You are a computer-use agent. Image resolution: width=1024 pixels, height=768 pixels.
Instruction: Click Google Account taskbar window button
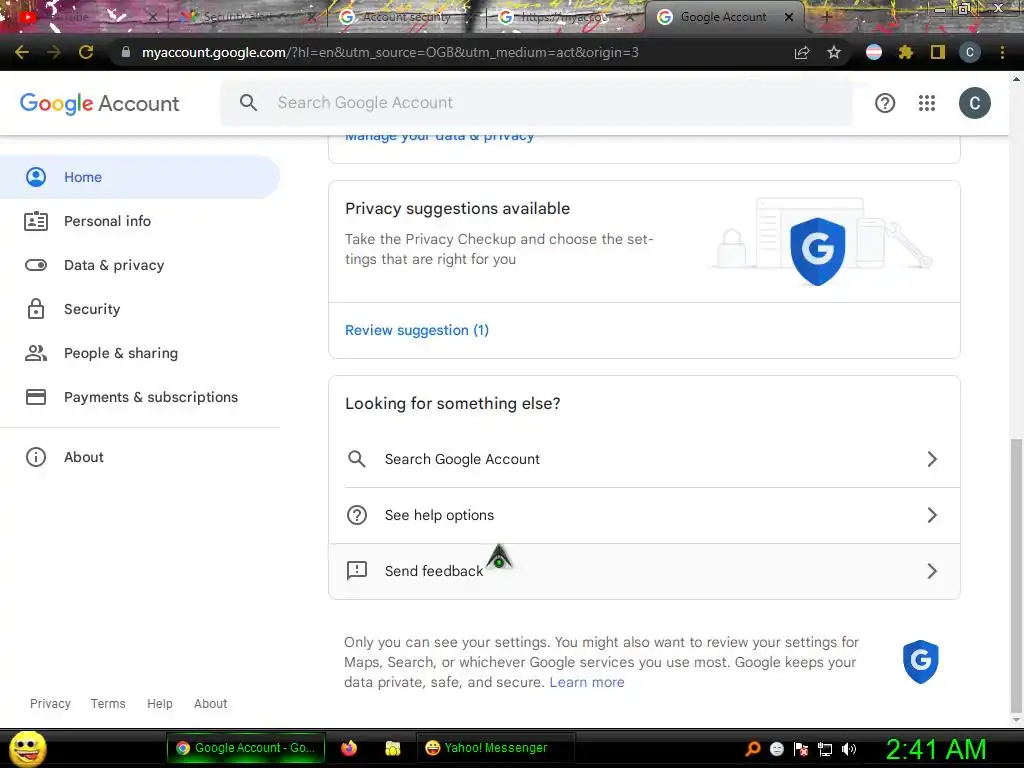click(x=246, y=748)
